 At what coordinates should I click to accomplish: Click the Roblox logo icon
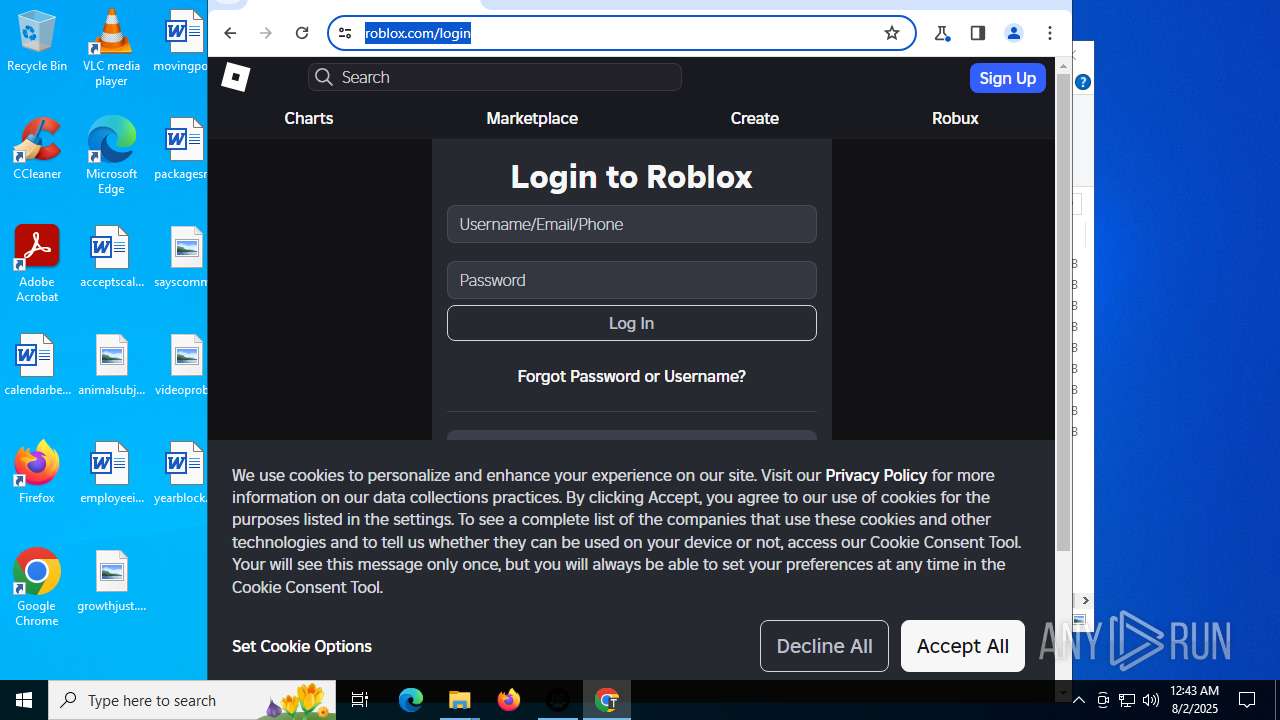tap(235, 77)
